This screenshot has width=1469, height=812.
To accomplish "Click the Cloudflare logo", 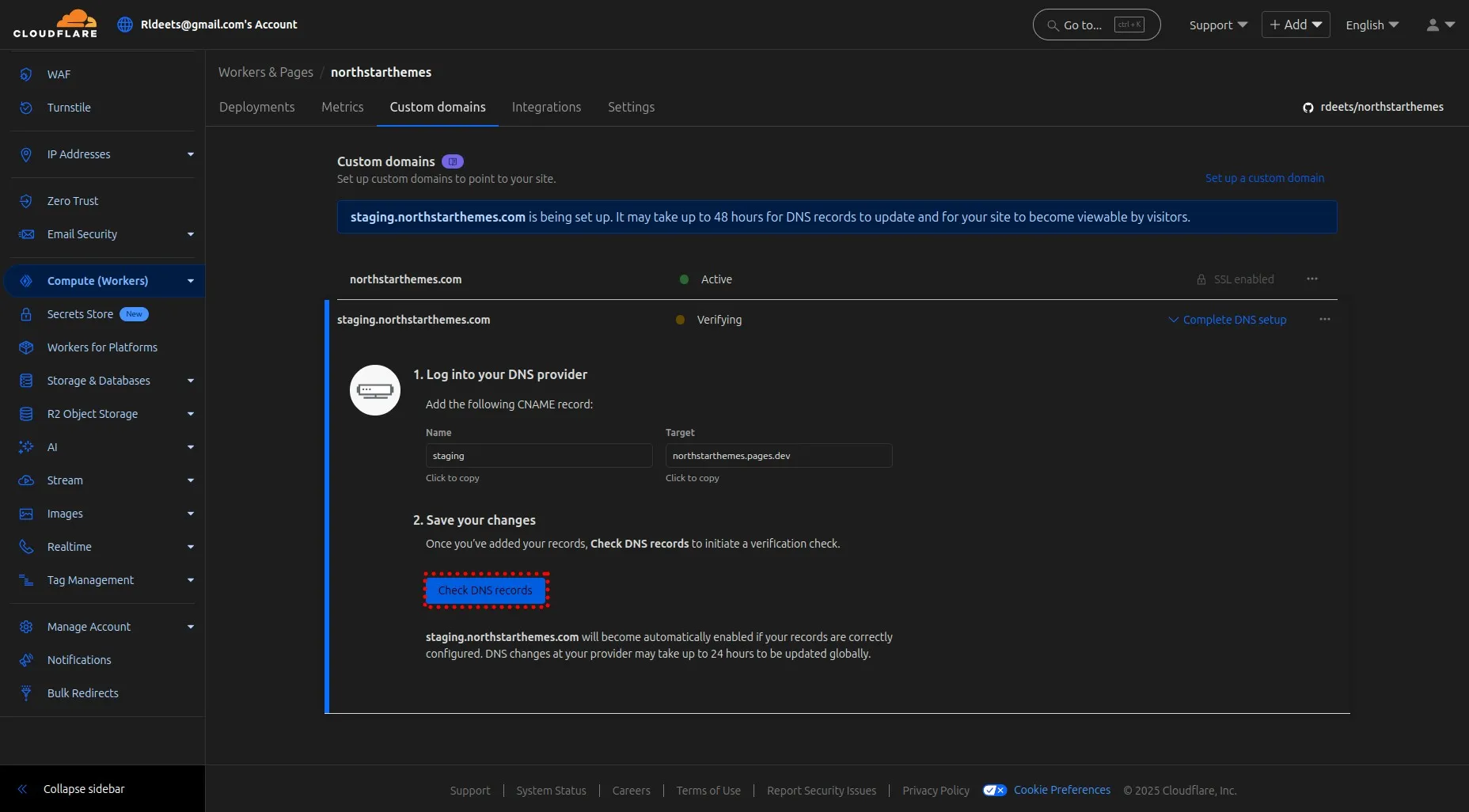I will click(55, 24).
